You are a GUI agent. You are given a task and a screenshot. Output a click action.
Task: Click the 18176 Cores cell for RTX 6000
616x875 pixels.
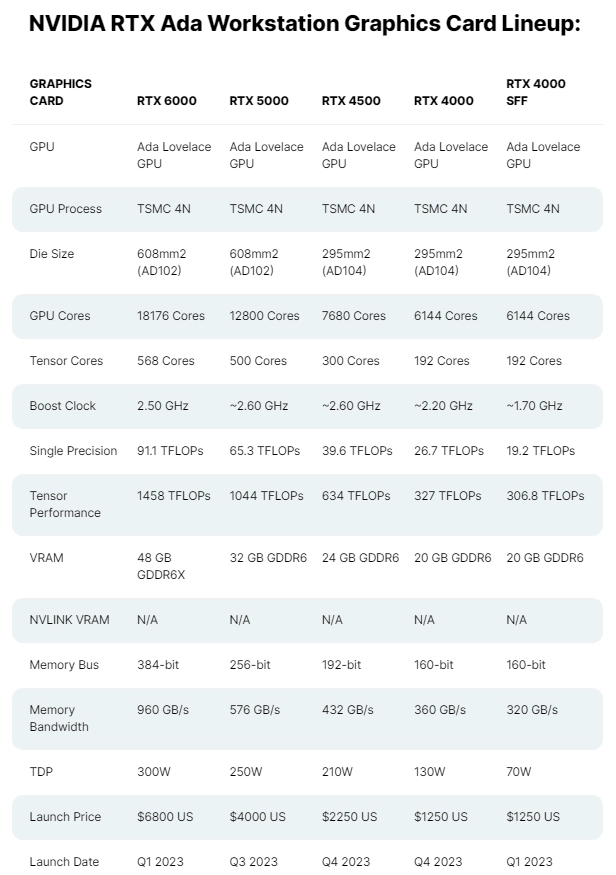[171, 316]
